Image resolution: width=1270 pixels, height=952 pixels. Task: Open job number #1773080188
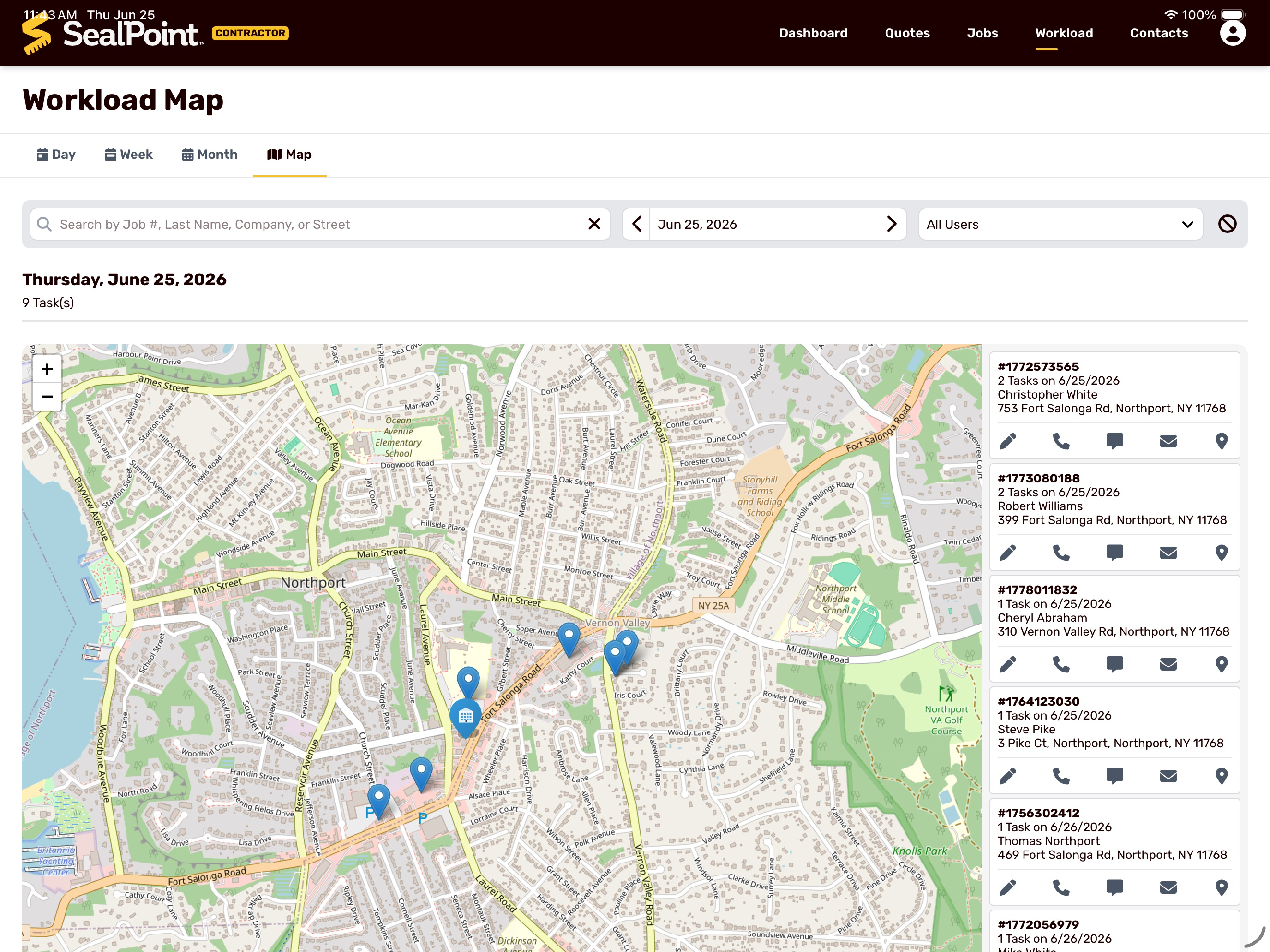pos(1038,478)
